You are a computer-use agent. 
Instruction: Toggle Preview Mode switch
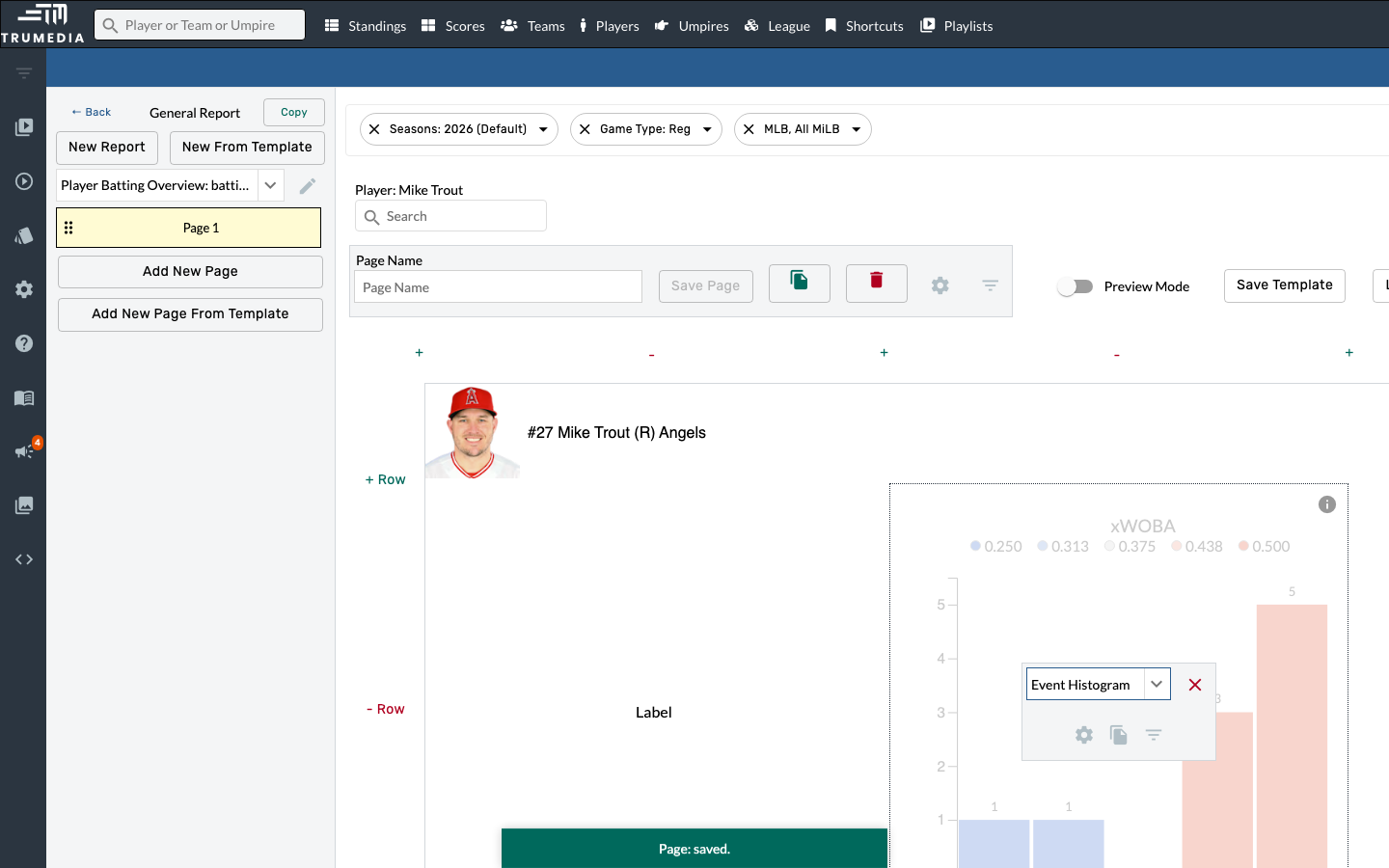[x=1076, y=286]
